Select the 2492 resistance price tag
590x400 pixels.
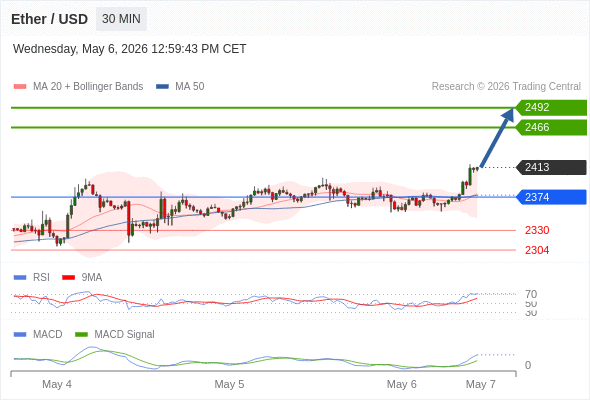tap(551, 108)
